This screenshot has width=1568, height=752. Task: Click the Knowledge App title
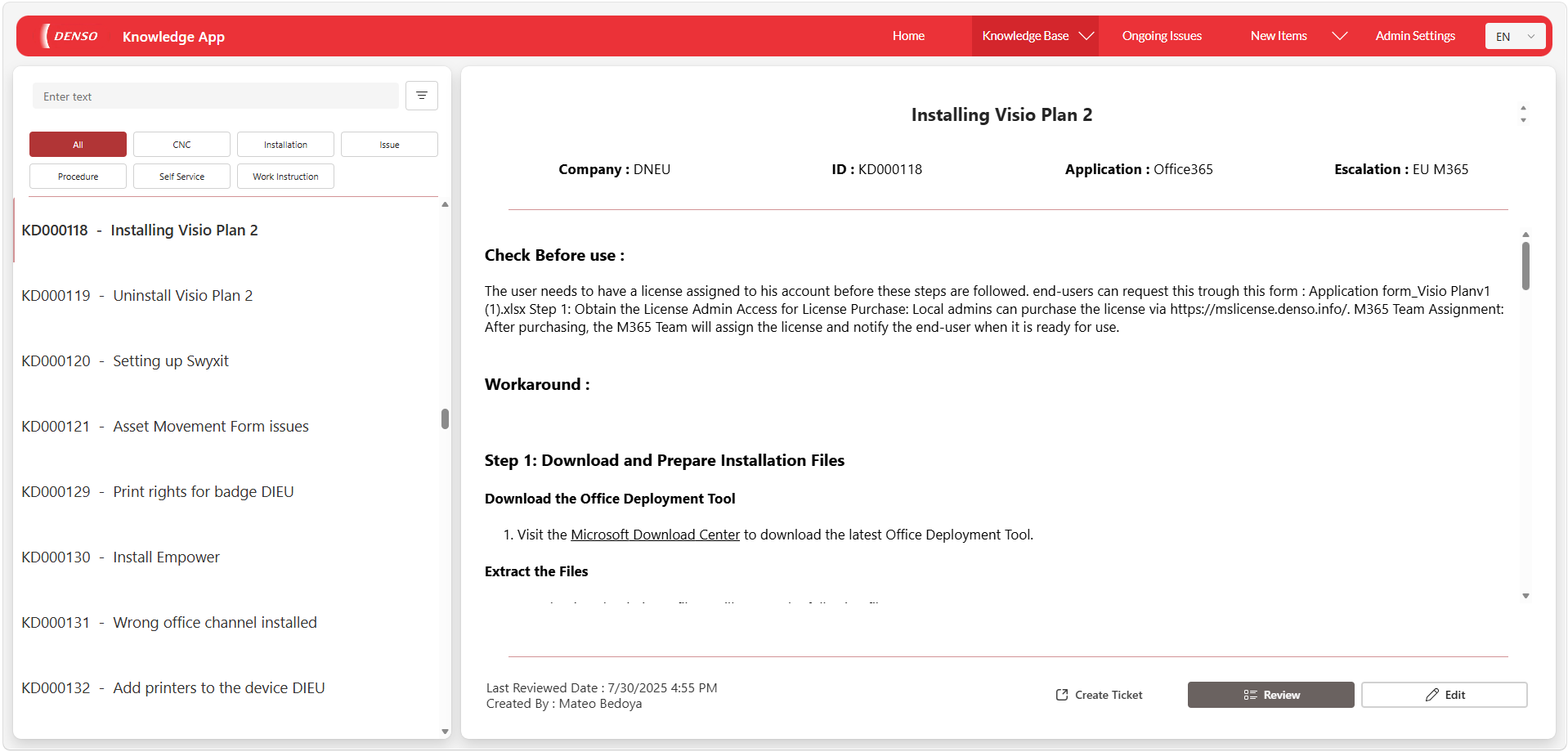[x=173, y=37]
